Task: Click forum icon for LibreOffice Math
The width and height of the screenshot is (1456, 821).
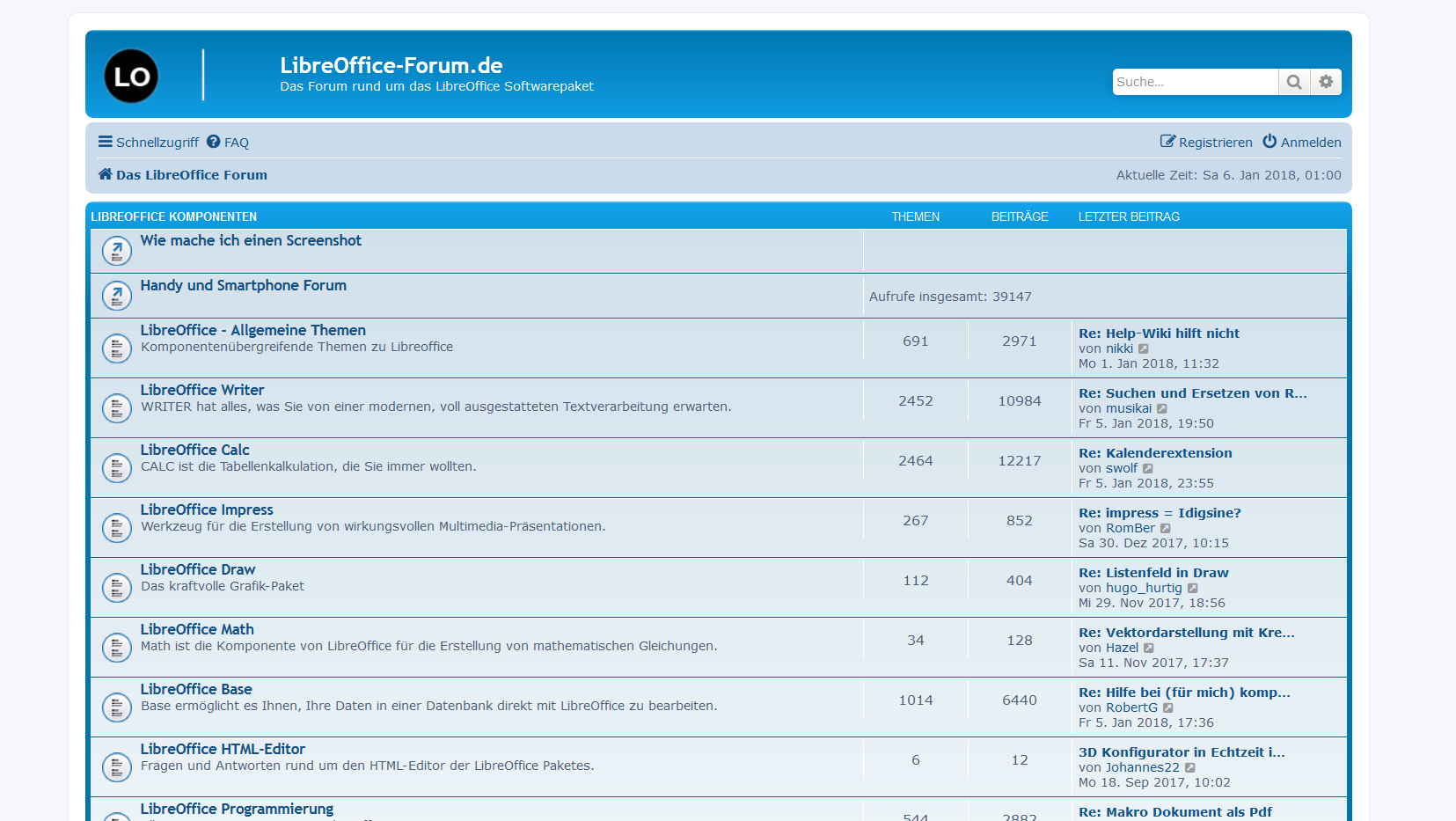Action: click(117, 648)
